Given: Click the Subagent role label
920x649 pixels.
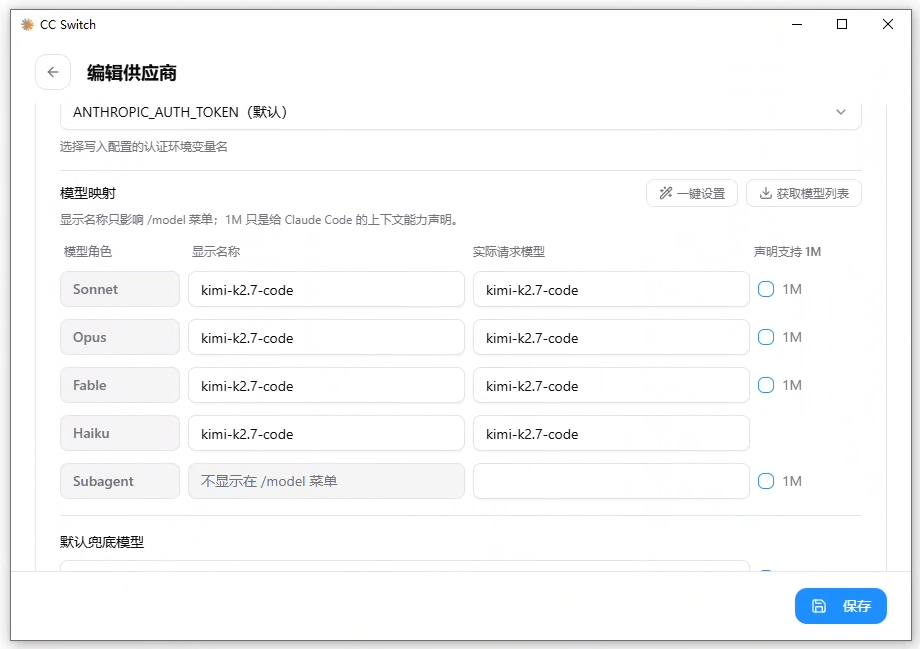Looking at the screenshot, I should pyautogui.click(x=120, y=481).
